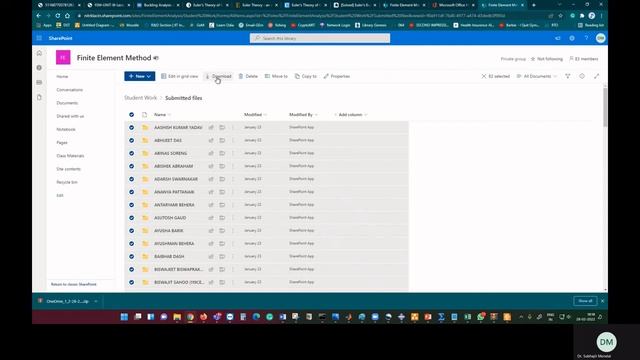Click Return to classic SharePoint link
640x360 pixels.
(73, 284)
